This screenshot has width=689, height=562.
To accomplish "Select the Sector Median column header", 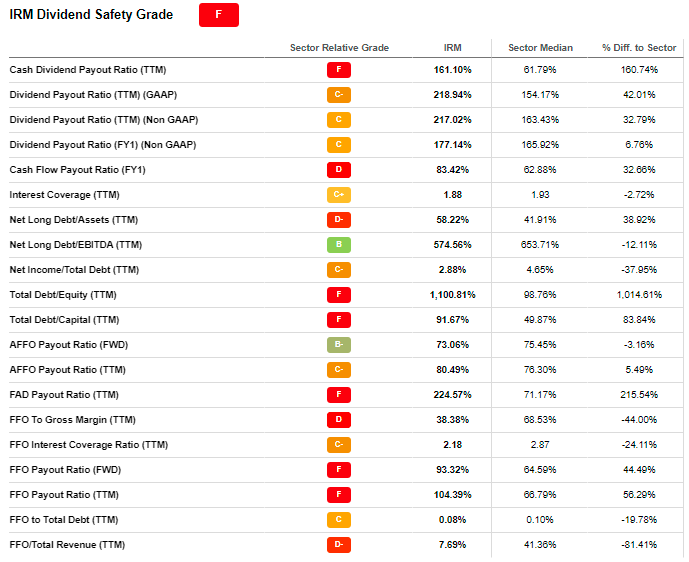I will pyautogui.click(x=540, y=48).
